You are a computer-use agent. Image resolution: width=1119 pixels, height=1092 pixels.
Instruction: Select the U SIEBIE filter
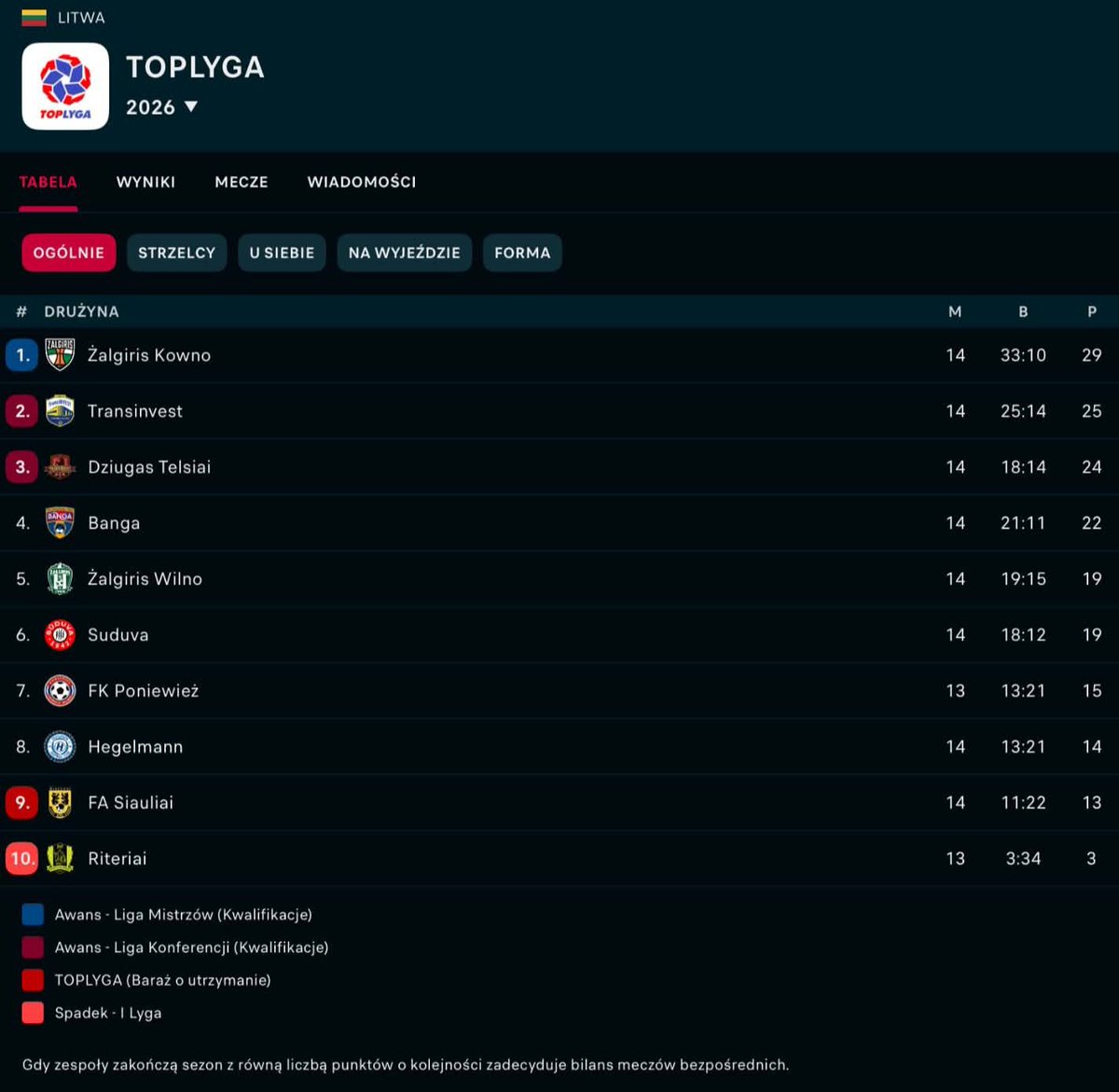282,253
